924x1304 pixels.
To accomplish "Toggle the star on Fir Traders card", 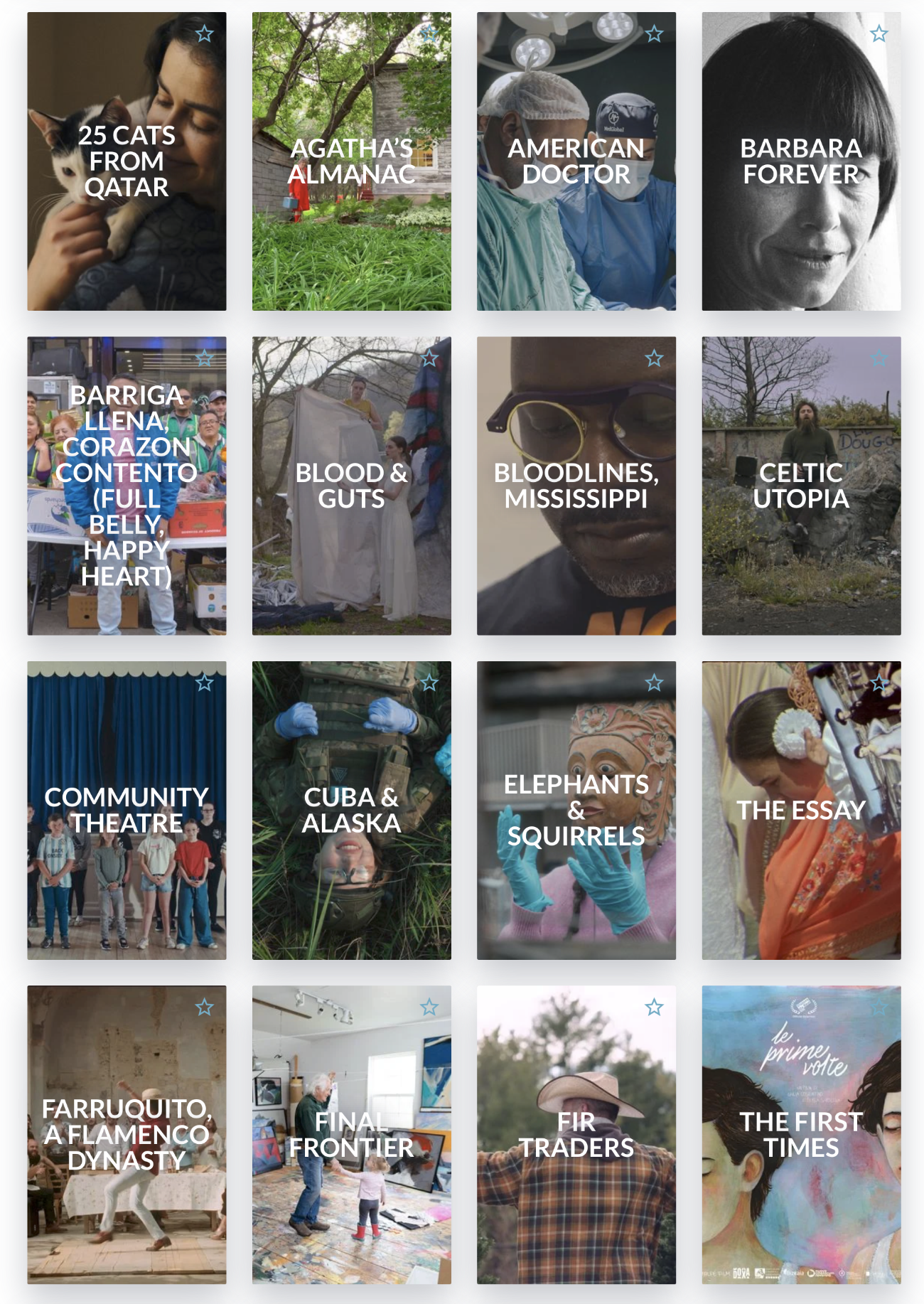I will (x=654, y=1008).
